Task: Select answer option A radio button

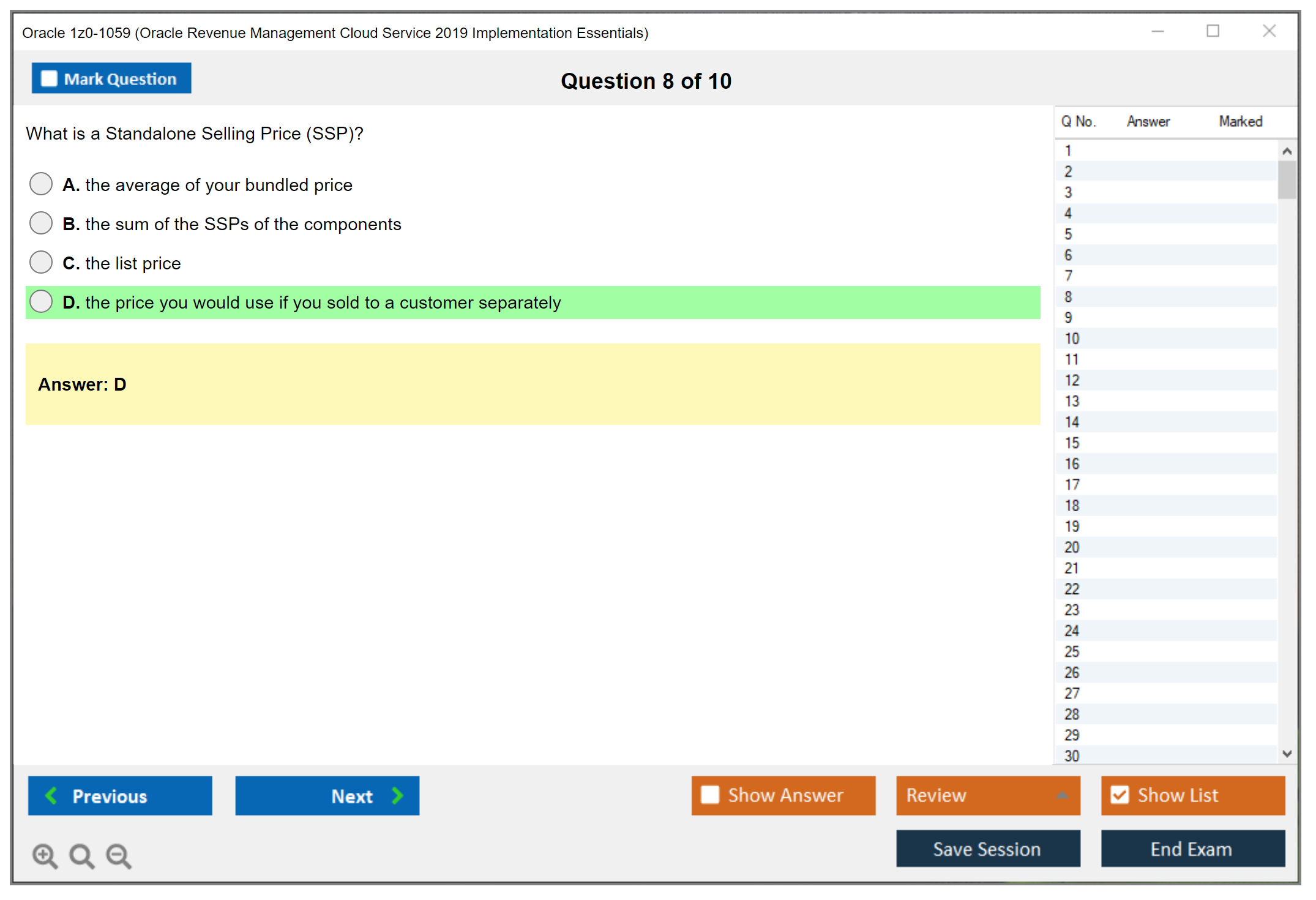Action: (x=40, y=184)
